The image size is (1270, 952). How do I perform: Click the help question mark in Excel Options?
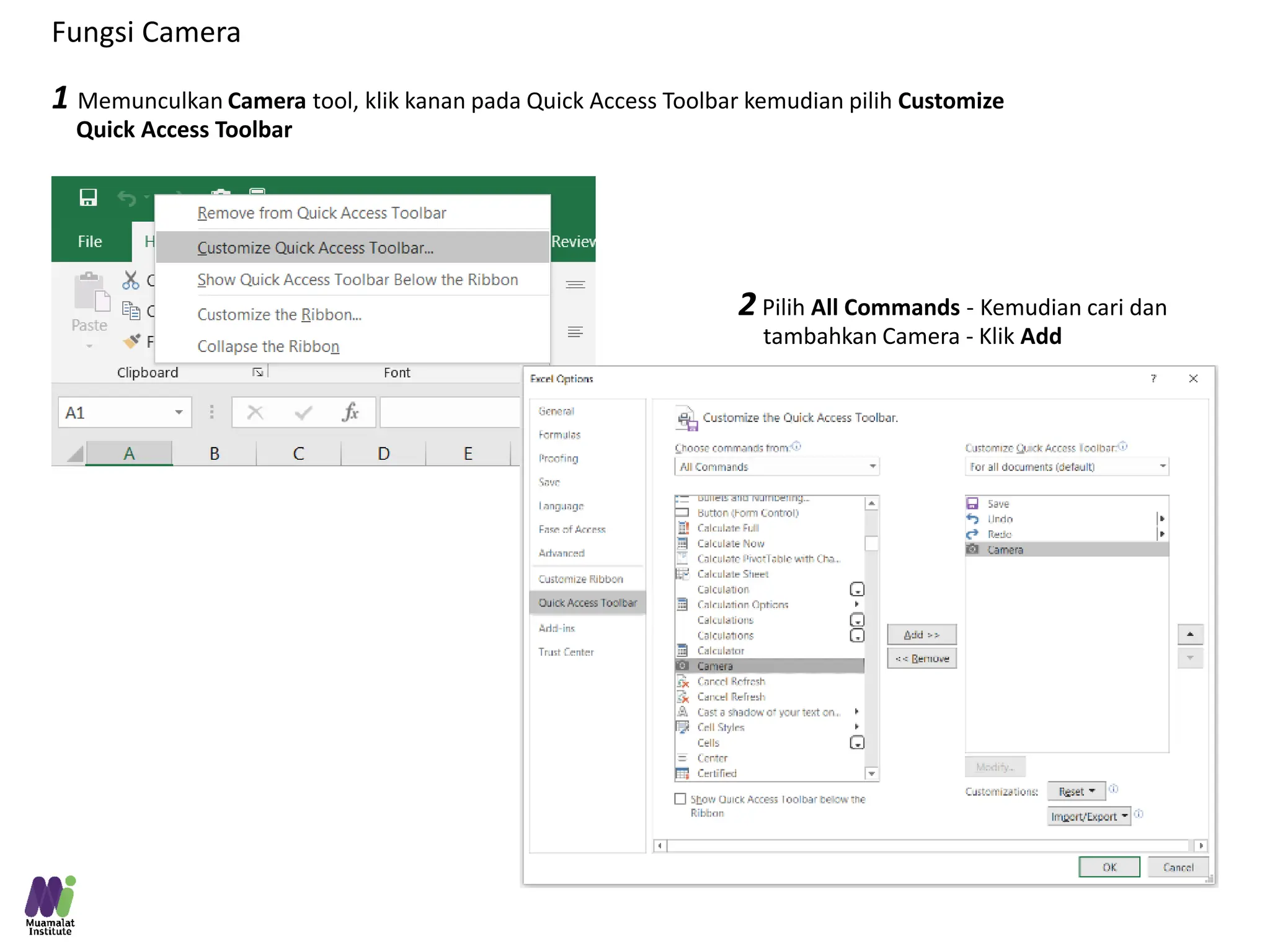point(1153,379)
